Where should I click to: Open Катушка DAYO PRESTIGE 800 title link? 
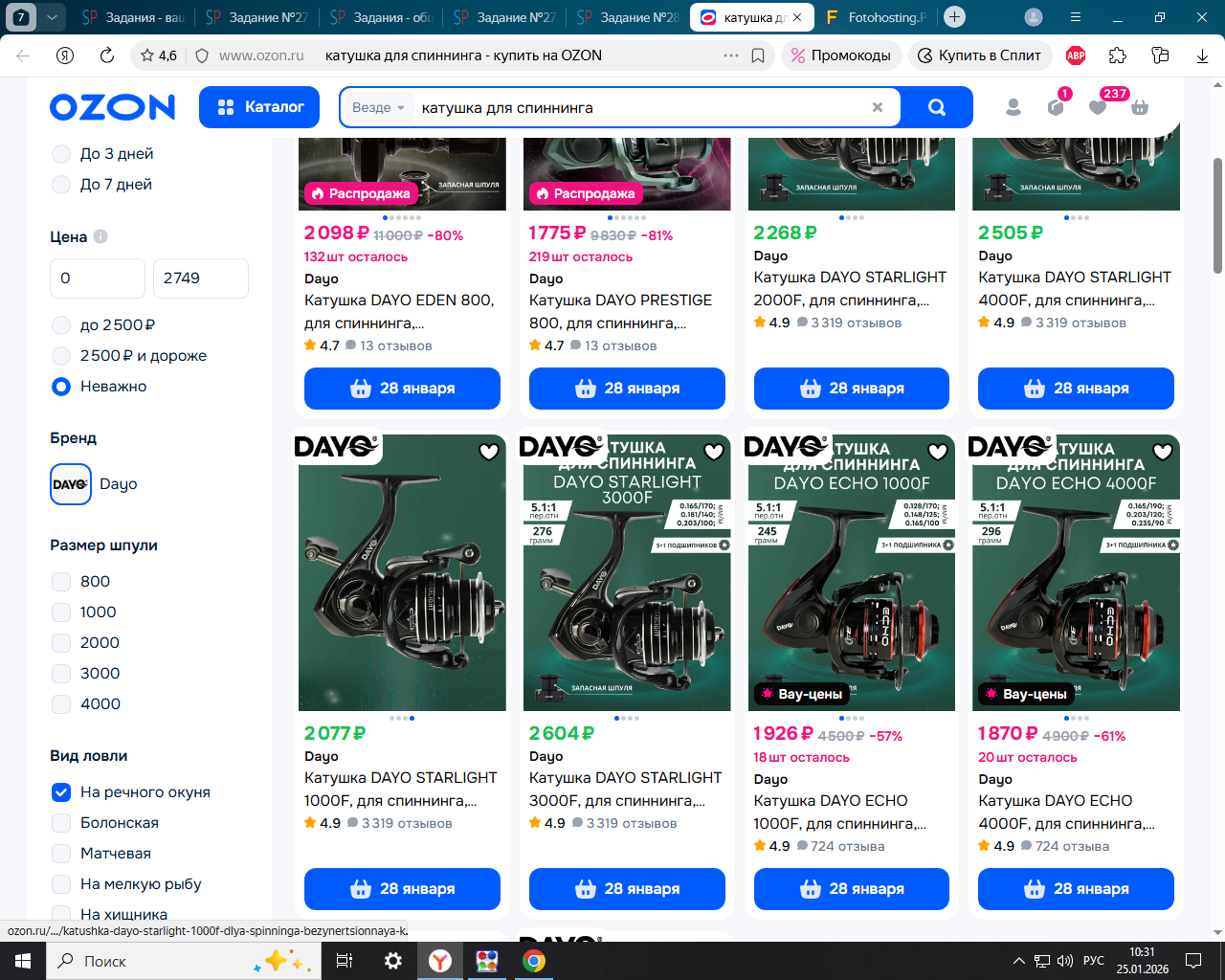pos(620,312)
